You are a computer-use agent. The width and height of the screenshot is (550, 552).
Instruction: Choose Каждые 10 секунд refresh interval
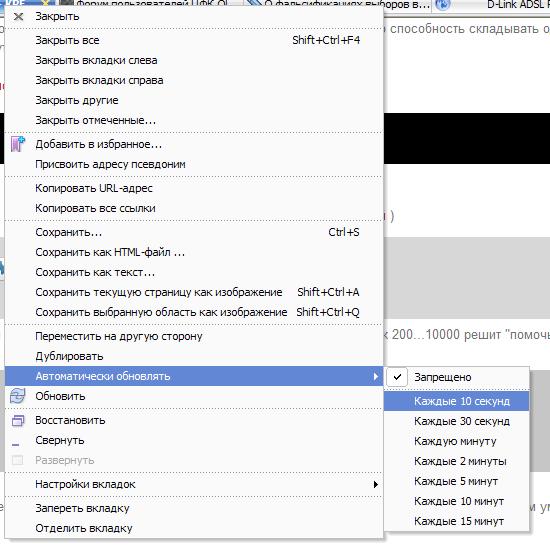coord(457,401)
